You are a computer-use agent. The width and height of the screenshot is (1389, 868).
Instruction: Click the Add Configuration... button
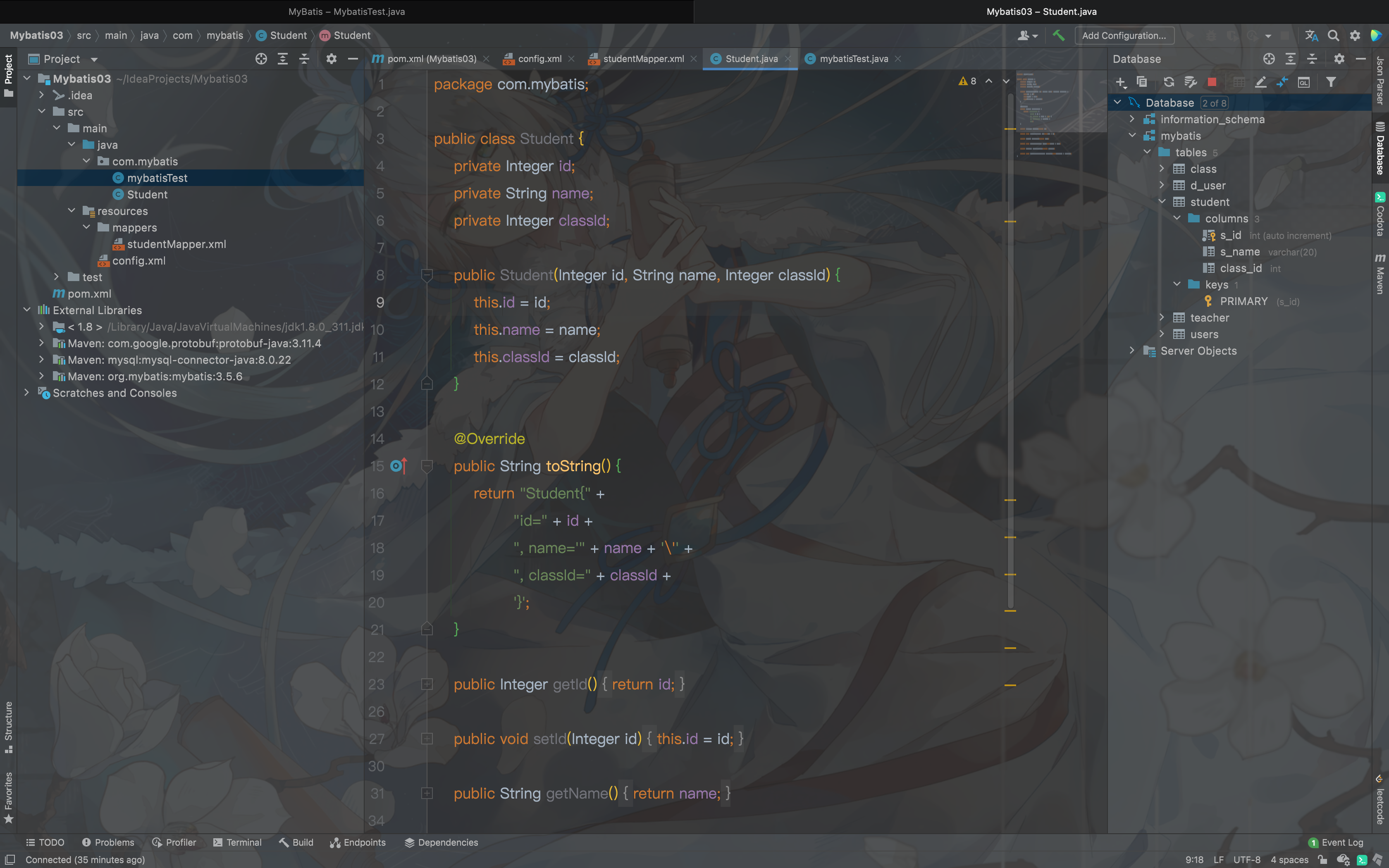click(x=1123, y=36)
